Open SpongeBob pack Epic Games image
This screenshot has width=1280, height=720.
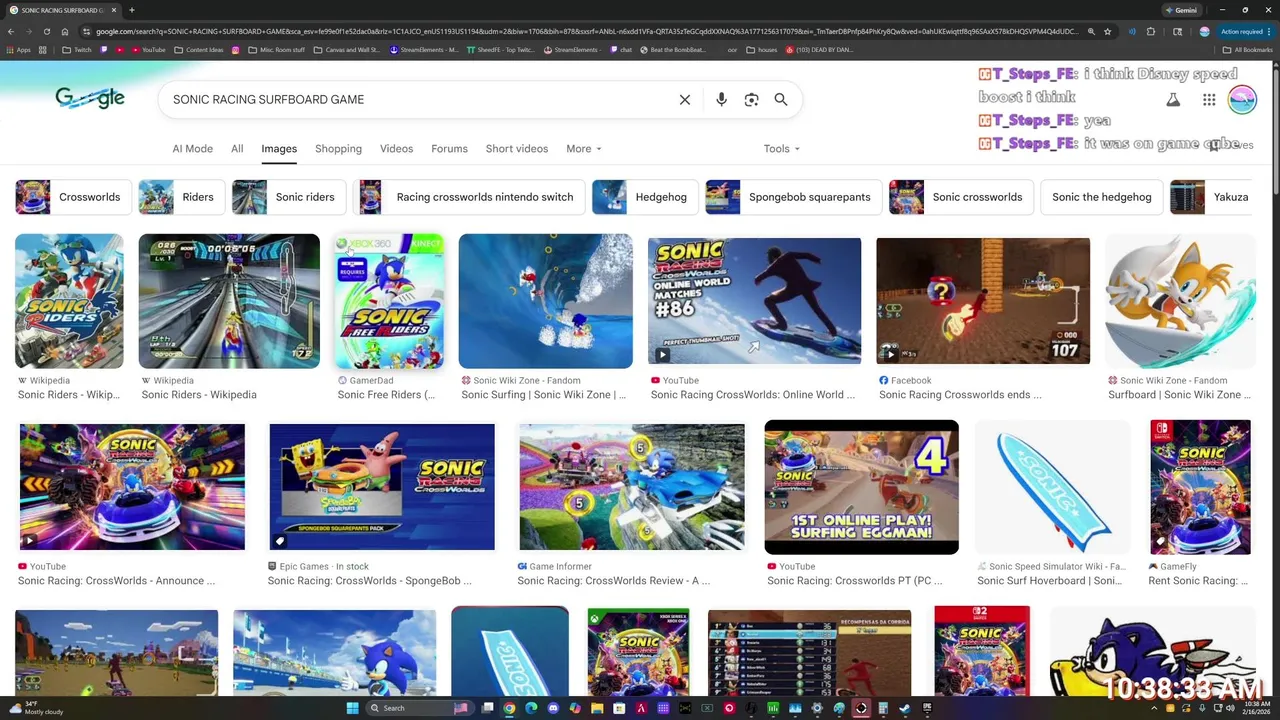pyautogui.click(x=382, y=487)
